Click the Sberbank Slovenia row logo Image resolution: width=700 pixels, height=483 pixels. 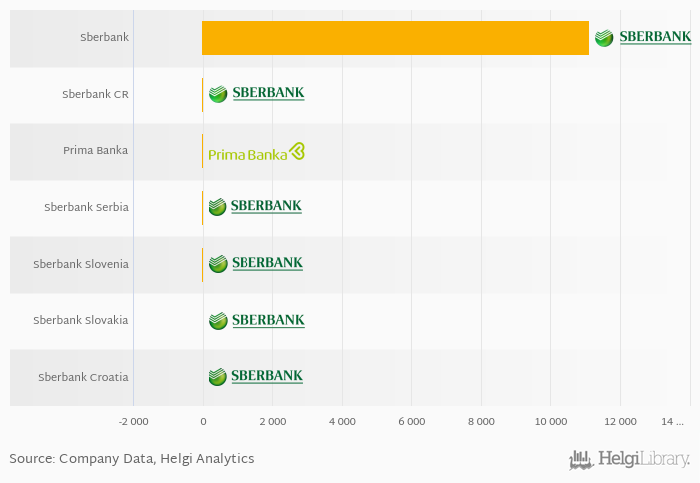[x=256, y=263]
